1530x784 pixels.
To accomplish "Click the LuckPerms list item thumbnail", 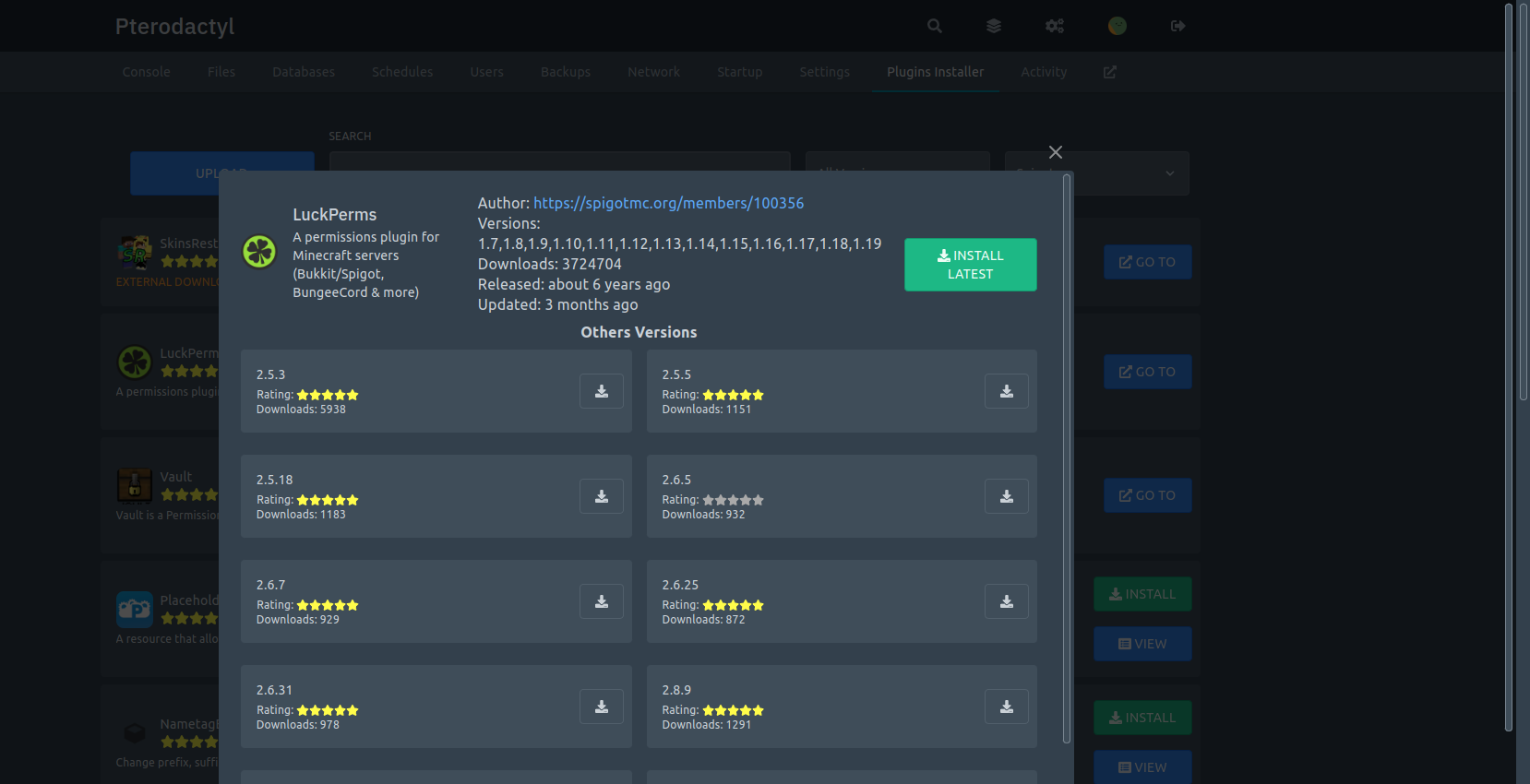I will coord(135,362).
